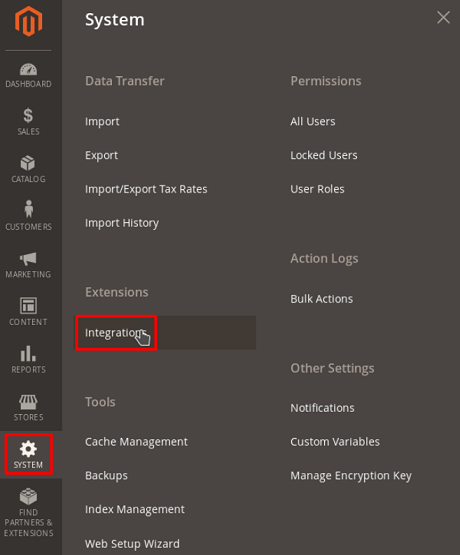Open All Users under Permissions
Viewport: 460px width, 555px height.
point(313,122)
